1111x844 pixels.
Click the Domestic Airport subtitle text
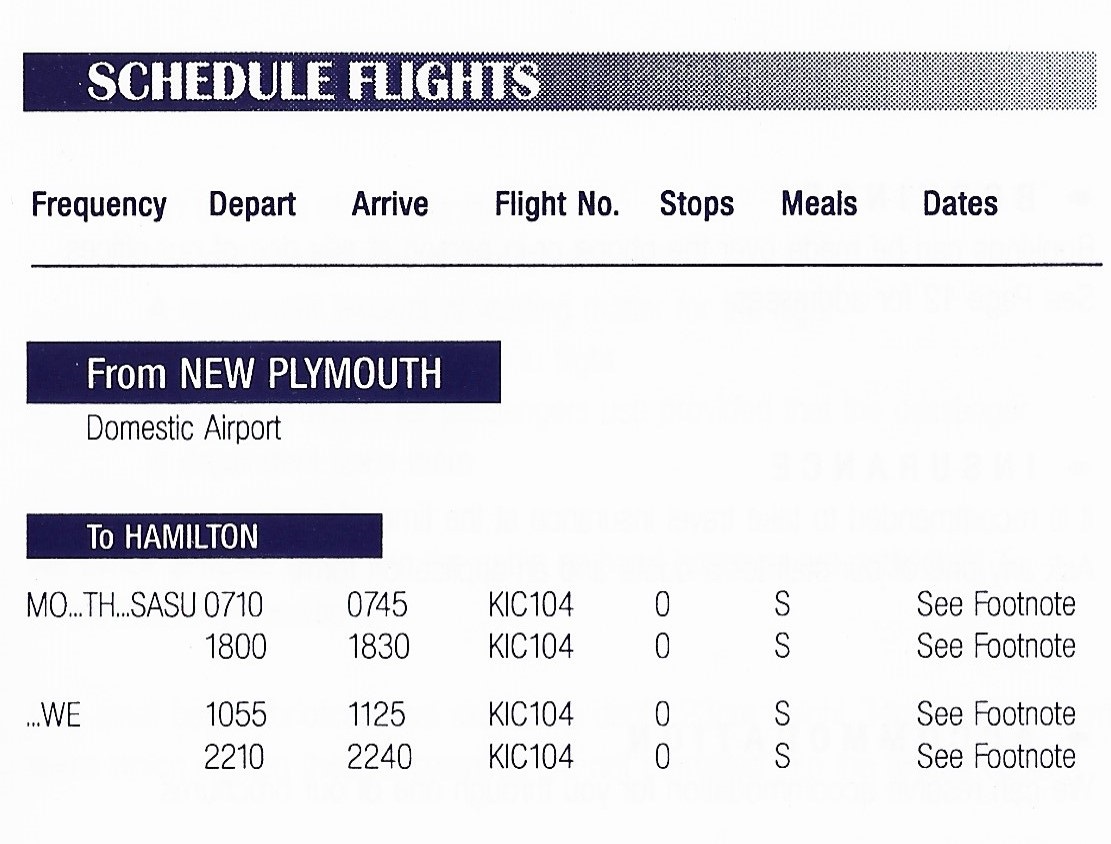(x=184, y=428)
